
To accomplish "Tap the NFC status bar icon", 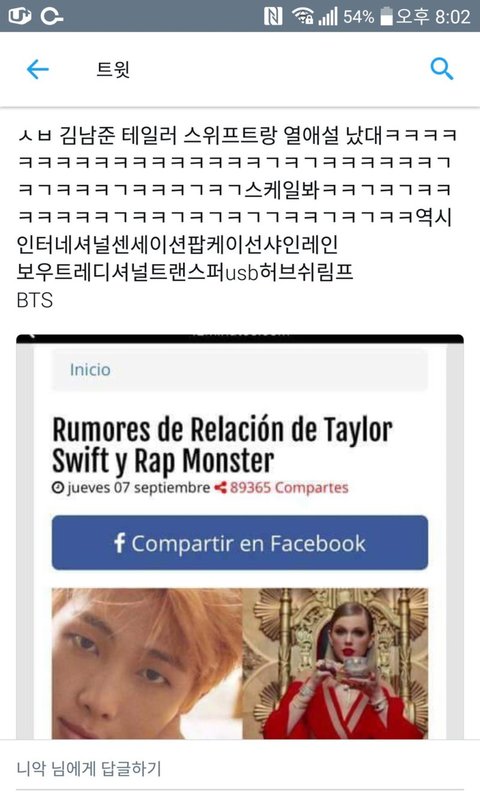I will [x=273, y=16].
